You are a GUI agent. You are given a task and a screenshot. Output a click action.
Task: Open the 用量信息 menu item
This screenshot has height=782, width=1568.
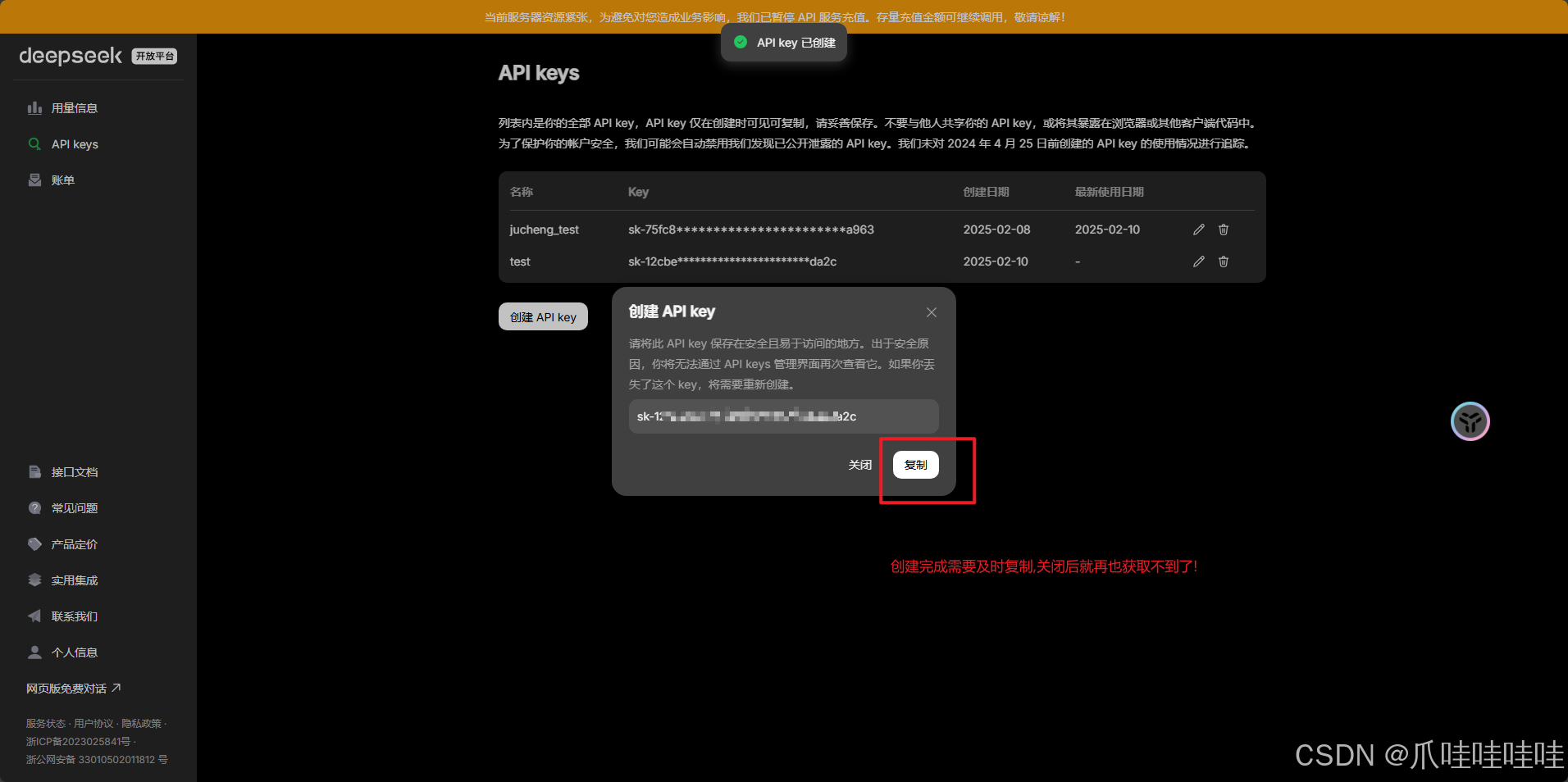click(x=75, y=108)
